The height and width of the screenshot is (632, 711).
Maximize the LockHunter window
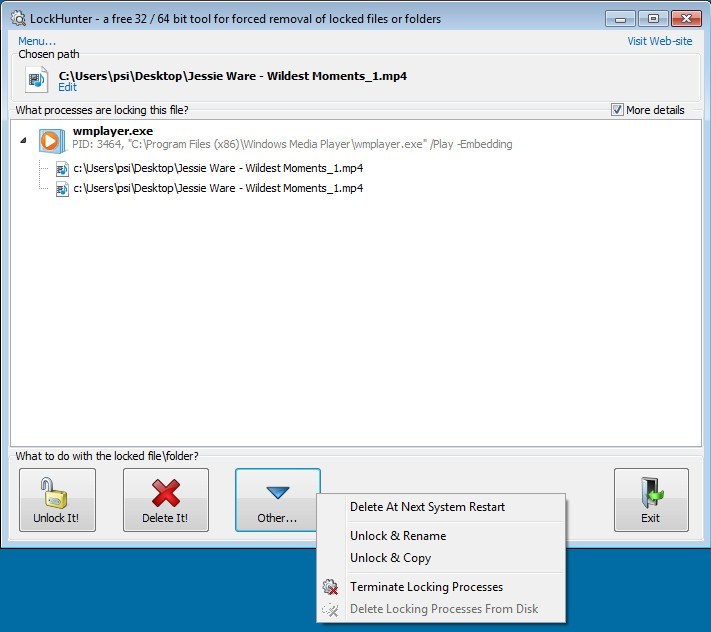653,19
